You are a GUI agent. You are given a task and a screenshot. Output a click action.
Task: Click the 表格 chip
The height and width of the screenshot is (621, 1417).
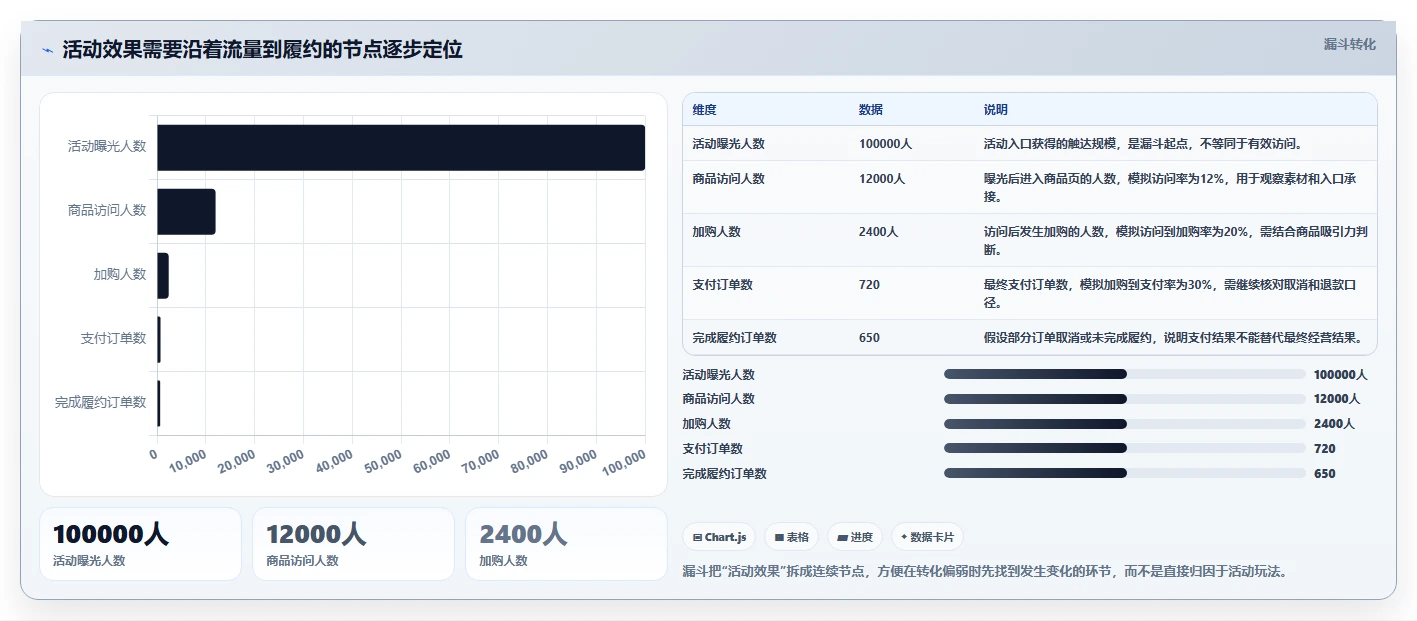(791, 537)
